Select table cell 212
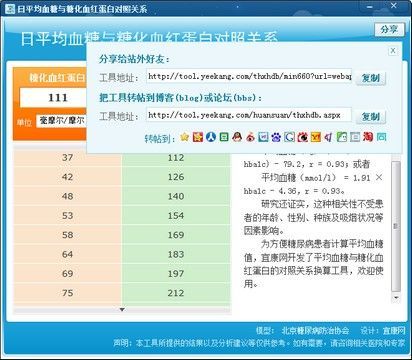Screen dimensions: 412x360 click(176, 293)
